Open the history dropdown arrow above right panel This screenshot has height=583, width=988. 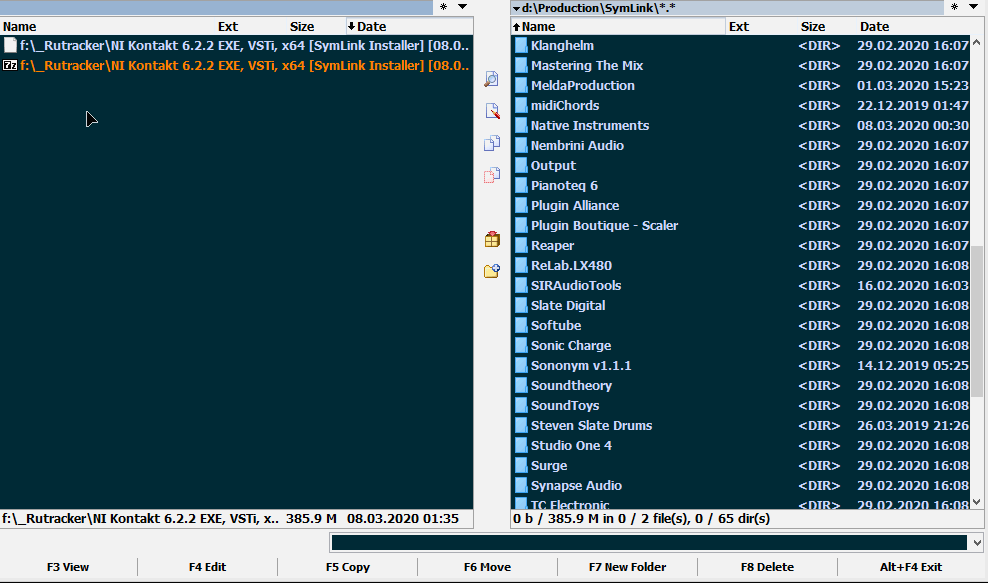(974, 7)
